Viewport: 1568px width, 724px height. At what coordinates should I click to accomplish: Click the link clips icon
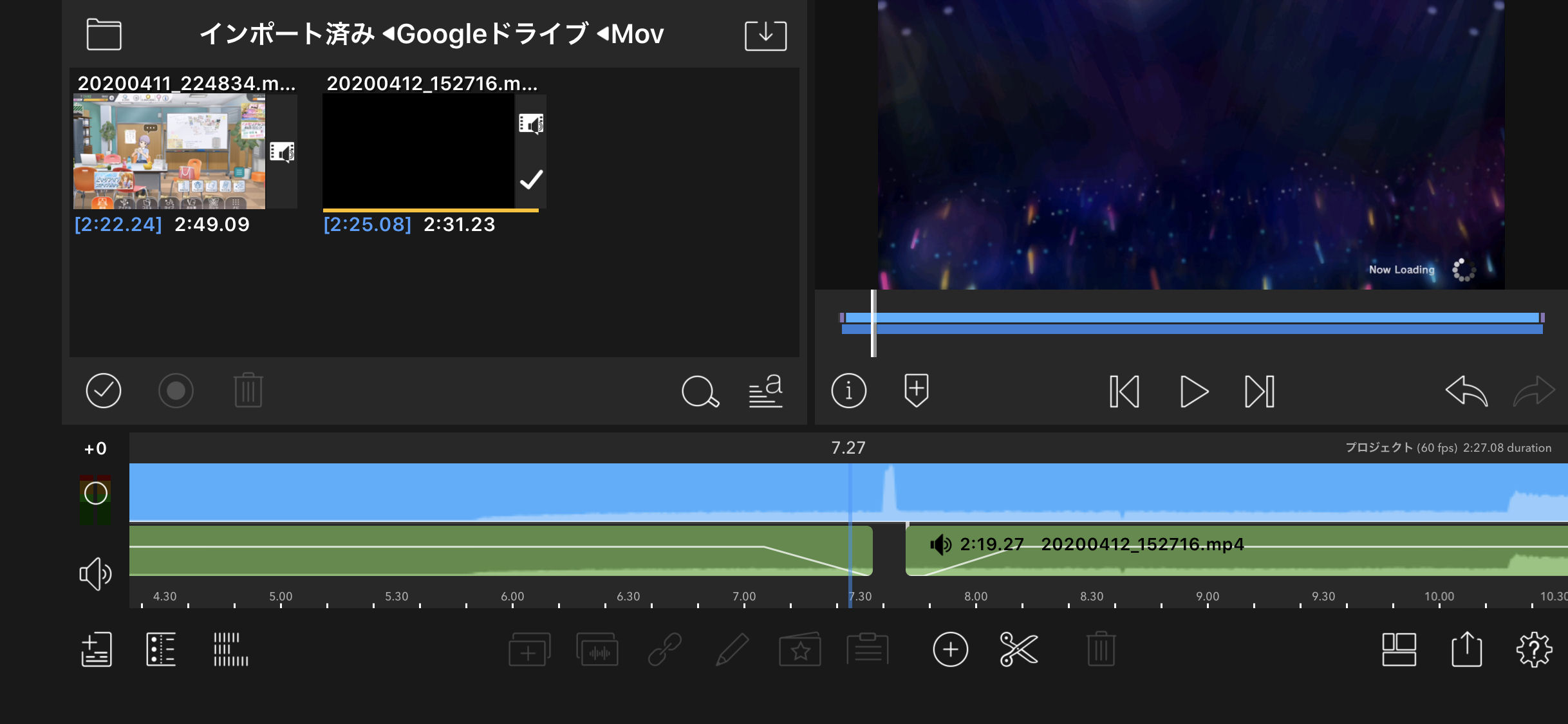tap(665, 649)
